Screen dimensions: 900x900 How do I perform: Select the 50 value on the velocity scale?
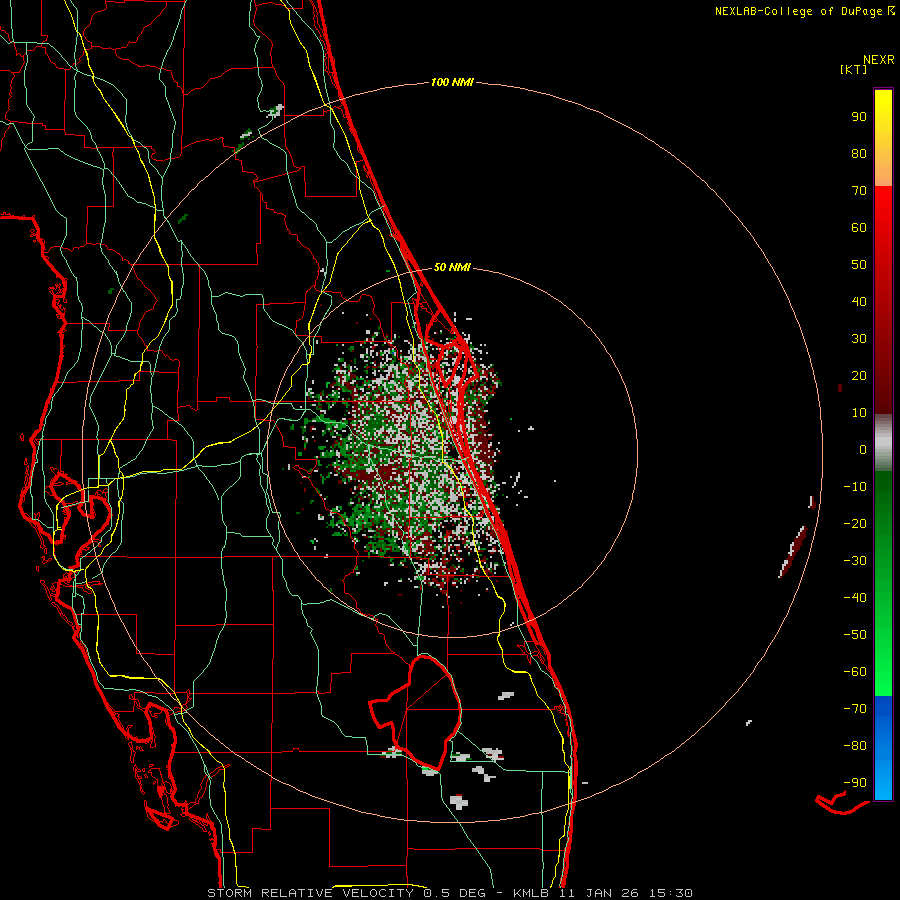point(859,265)
